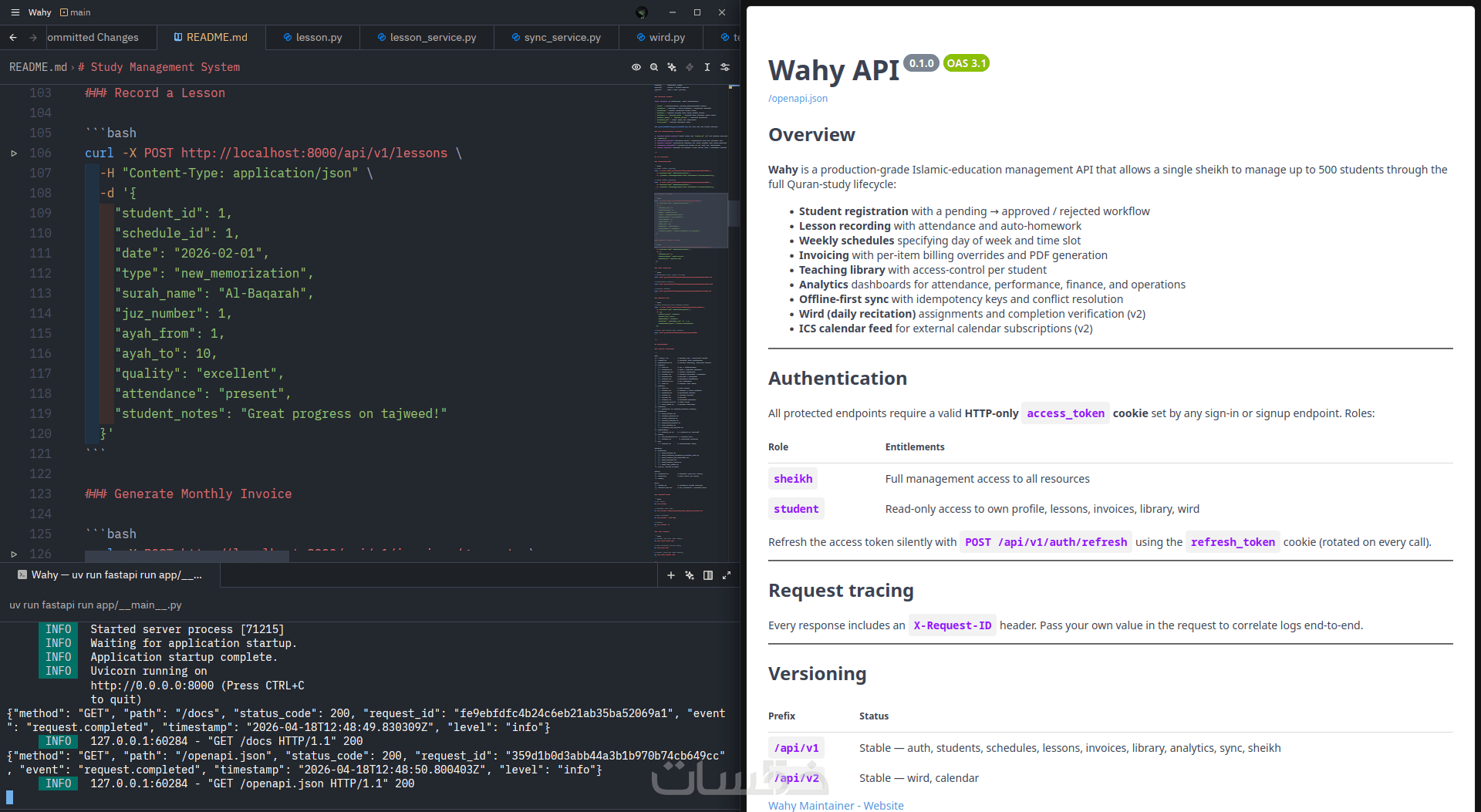Click the X-Request-ID header label
This screenshot has width=1481, height=812.
coord(953,625)
